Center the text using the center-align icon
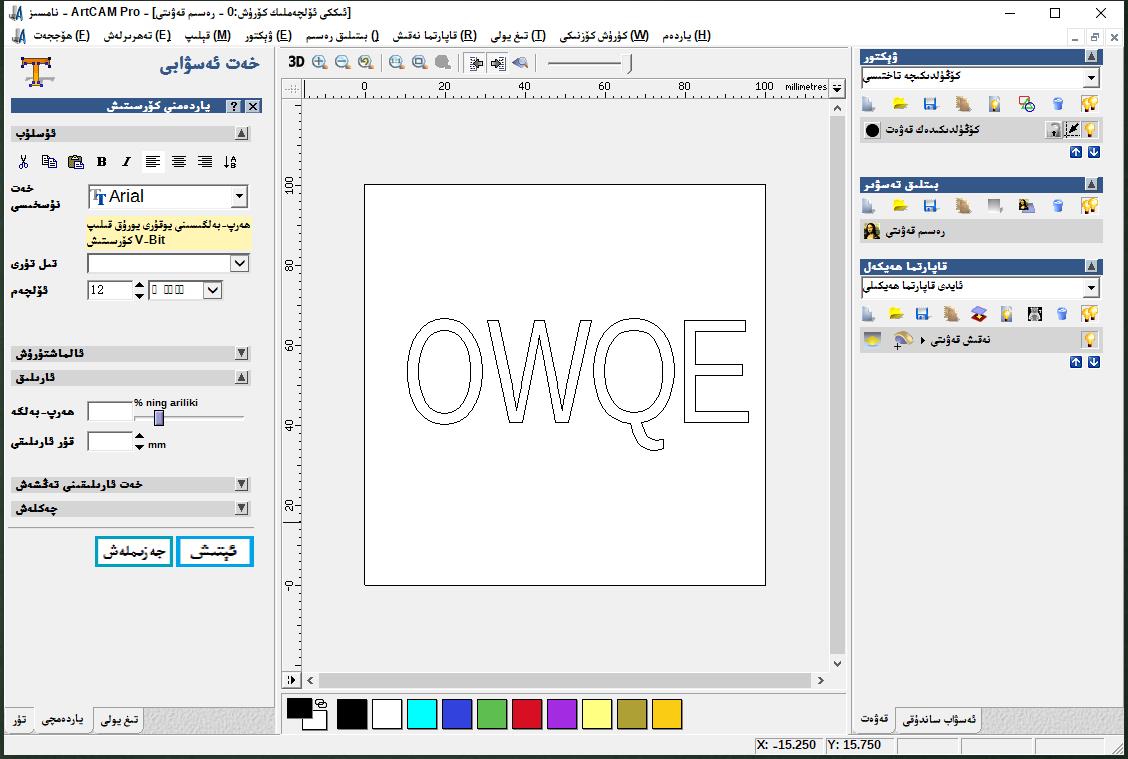This screenshot has width=1128, height=759. point(178,162)
